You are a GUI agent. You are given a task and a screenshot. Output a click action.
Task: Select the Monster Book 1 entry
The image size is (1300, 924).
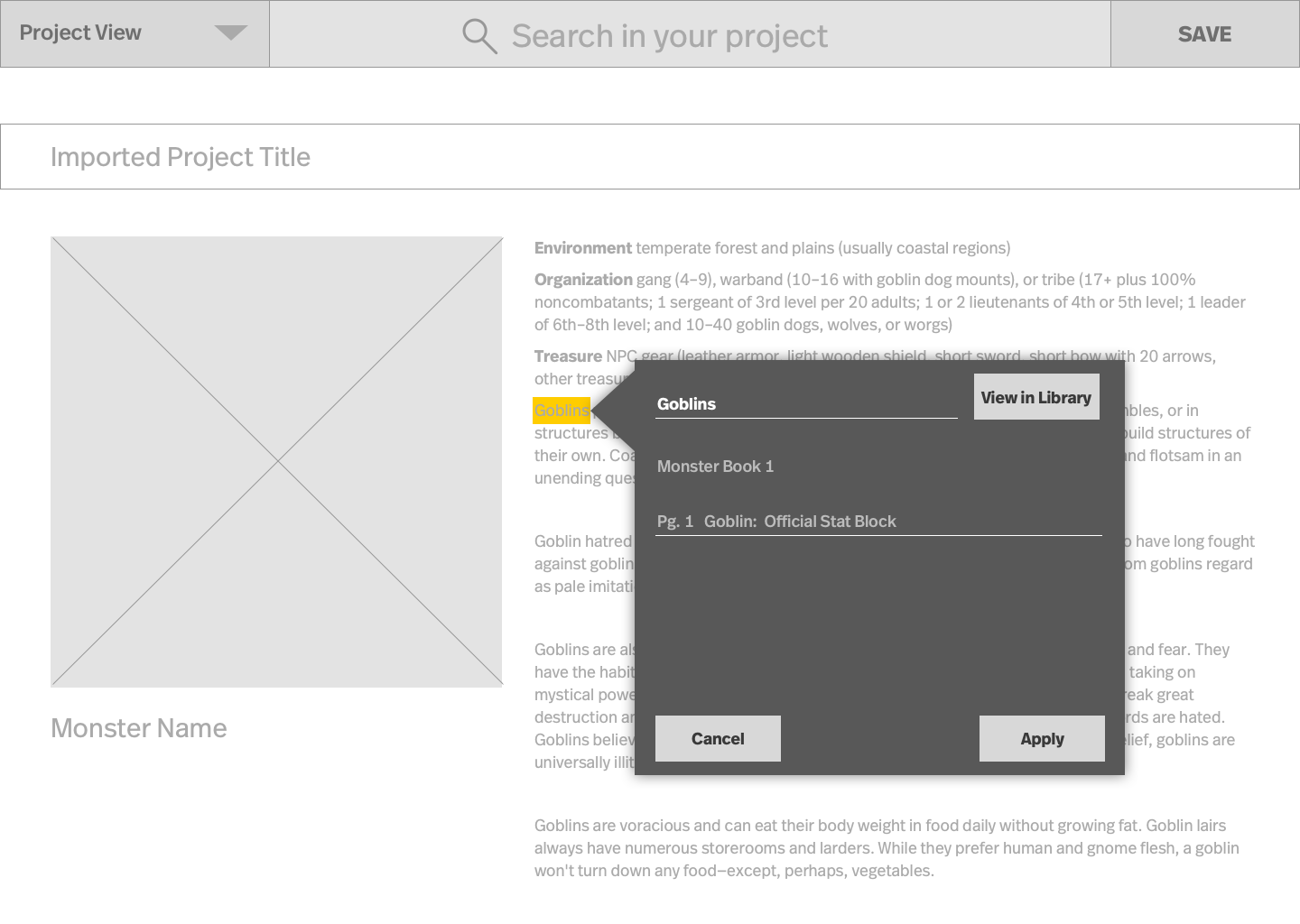[x=715, y=467]
